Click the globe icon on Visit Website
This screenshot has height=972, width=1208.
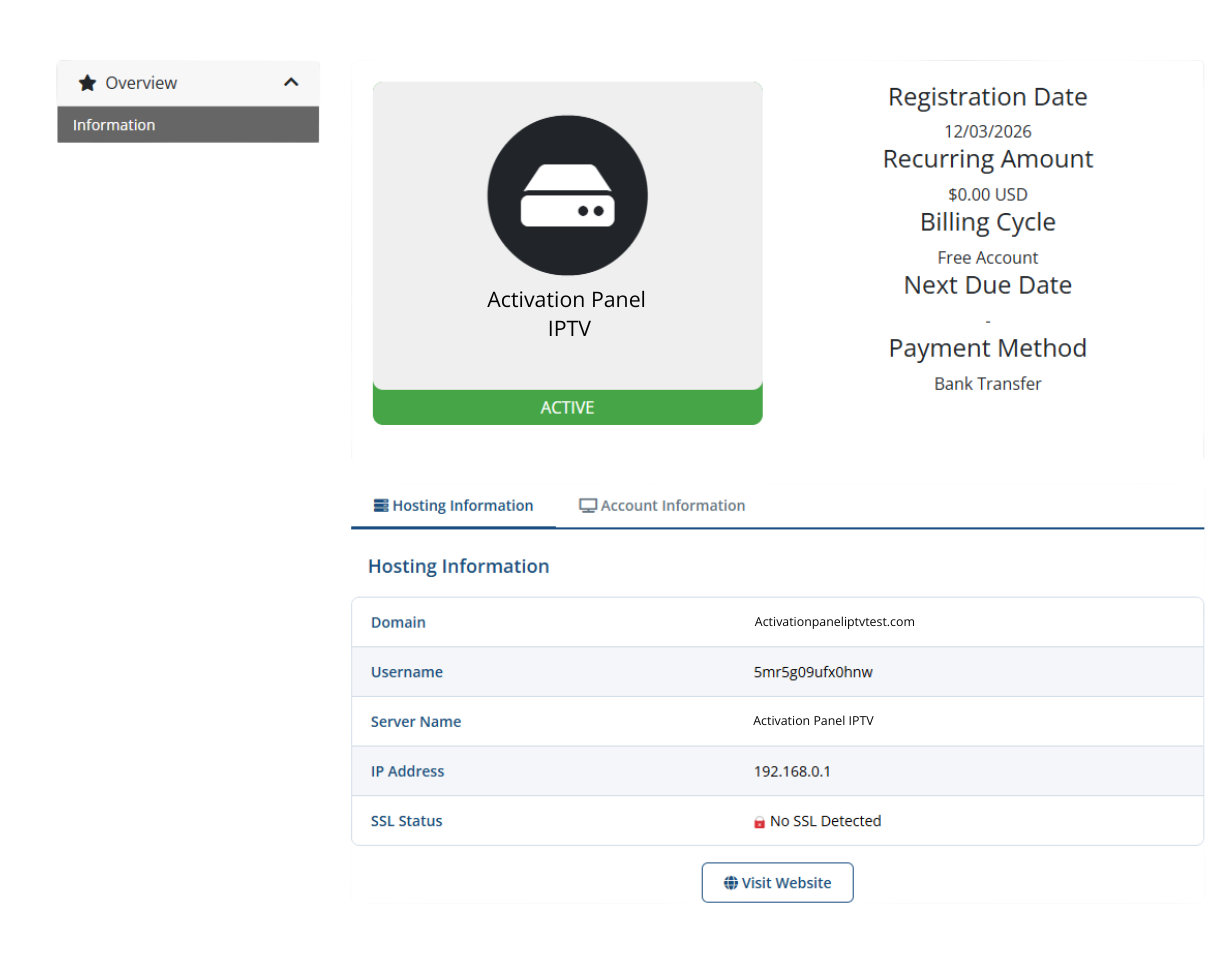730,883
